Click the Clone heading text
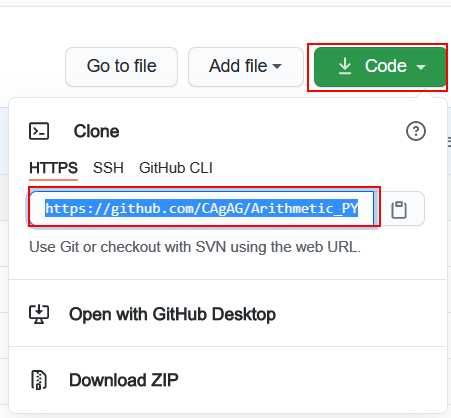 96,131
